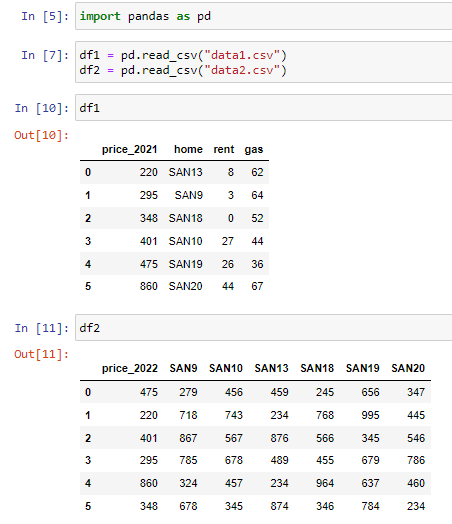Select the code cell containing only df2
The height and width of the screenshot is (524, 452).
point(264,328)
